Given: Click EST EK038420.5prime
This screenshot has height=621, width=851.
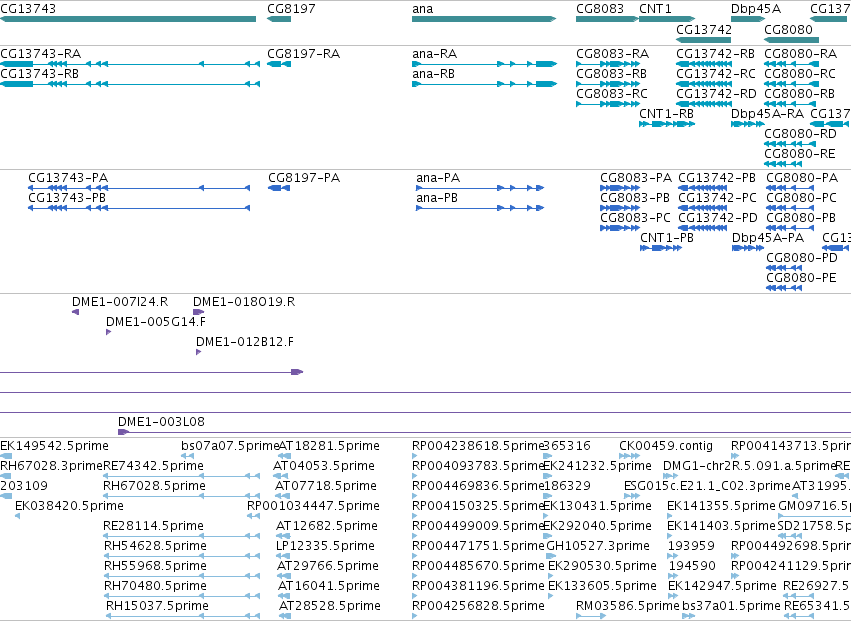Looking at the screenshot, I should click(17, 516).
